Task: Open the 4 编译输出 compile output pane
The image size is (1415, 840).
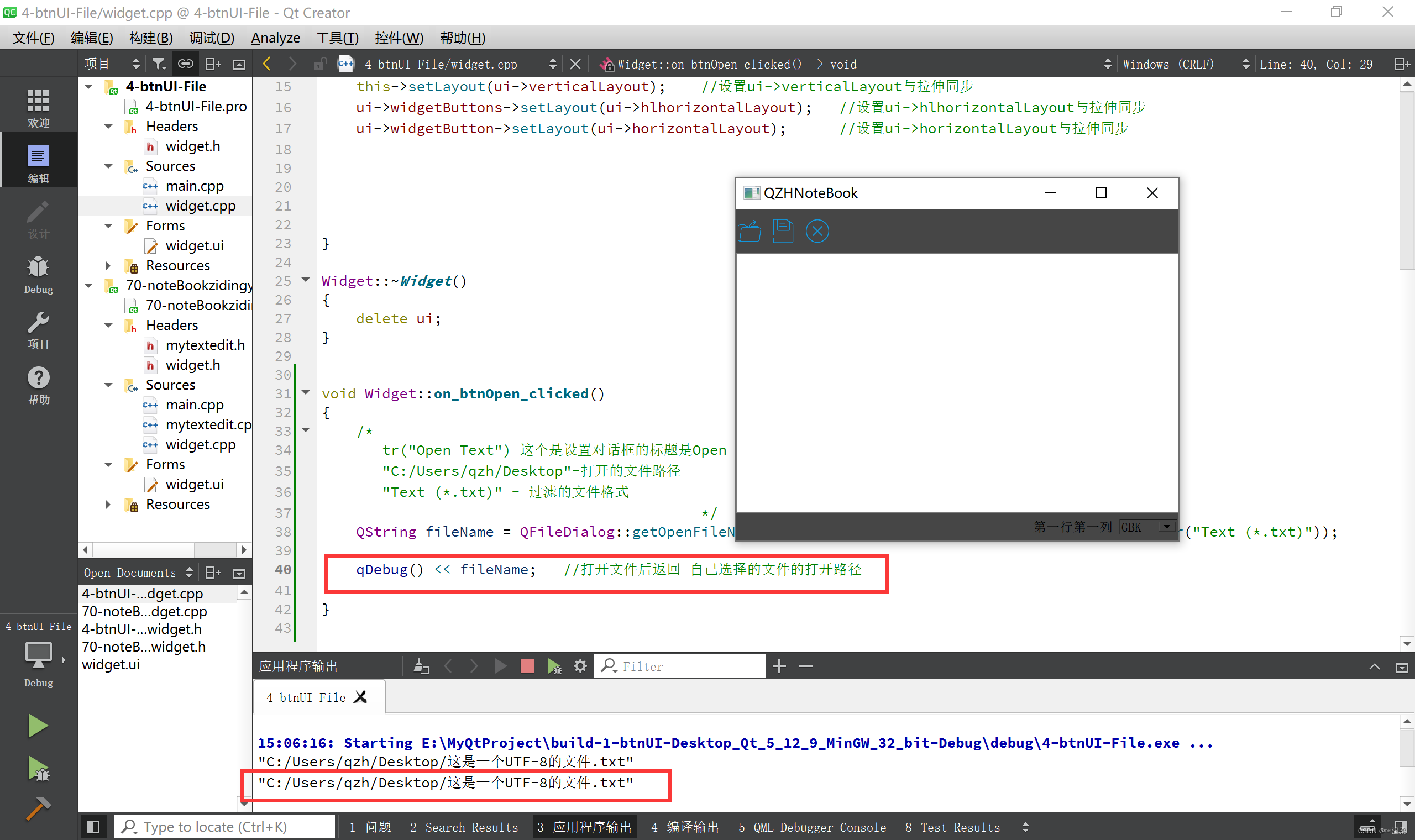Action: [685, 827]
